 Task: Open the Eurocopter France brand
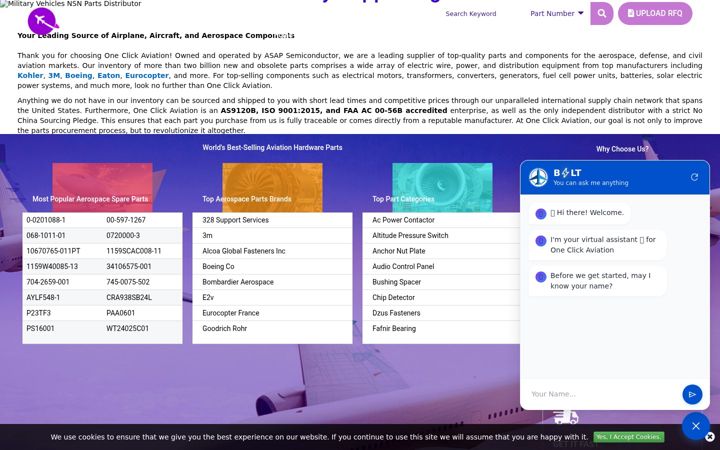[231, 313]
